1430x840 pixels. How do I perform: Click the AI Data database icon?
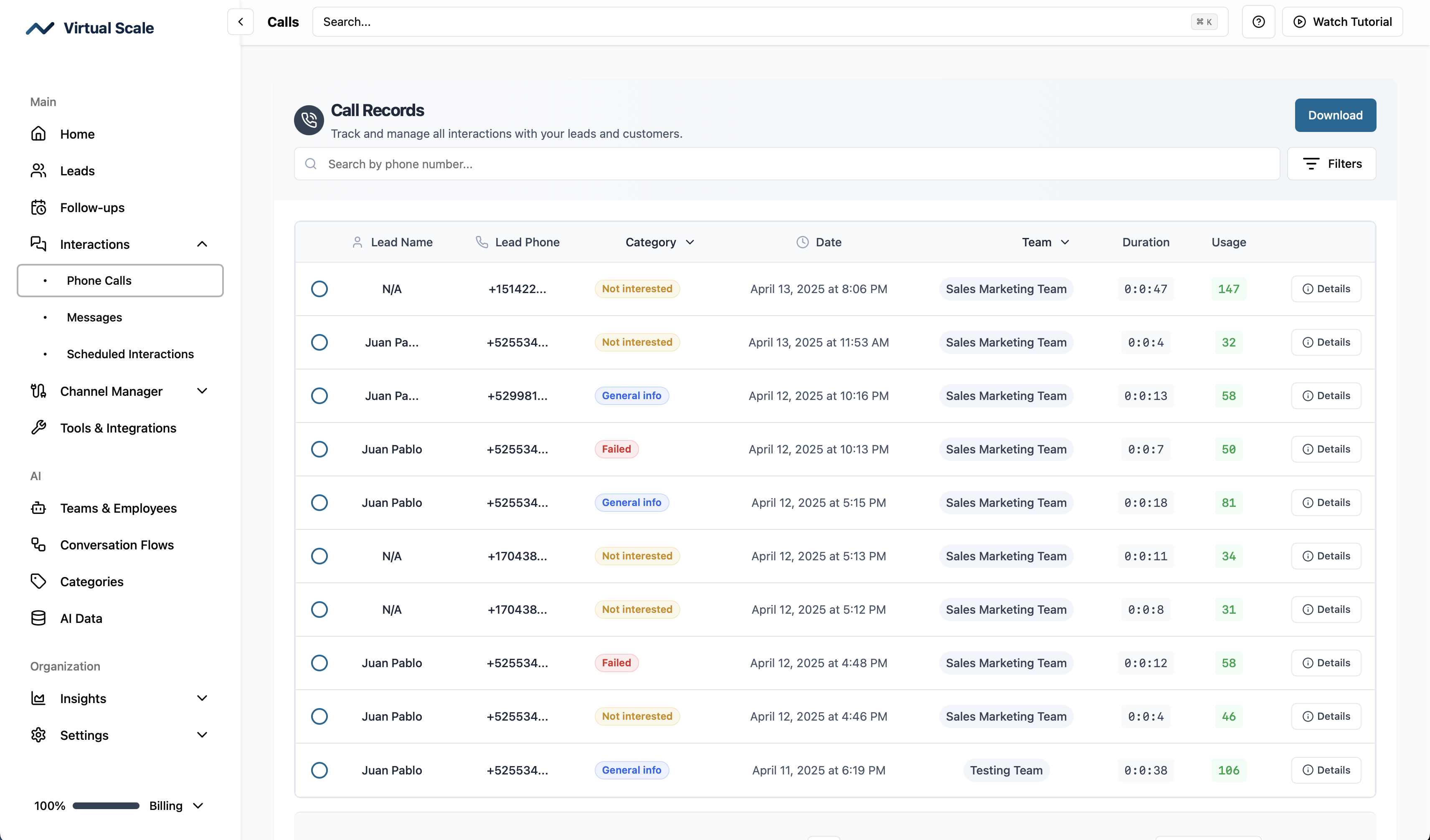[38, 618]
